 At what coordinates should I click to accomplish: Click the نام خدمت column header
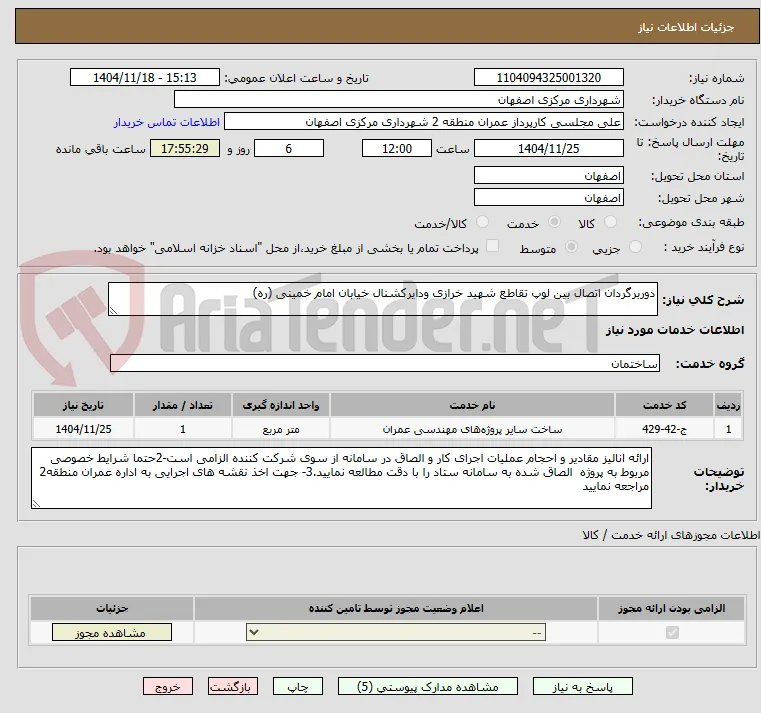[472, 405]
